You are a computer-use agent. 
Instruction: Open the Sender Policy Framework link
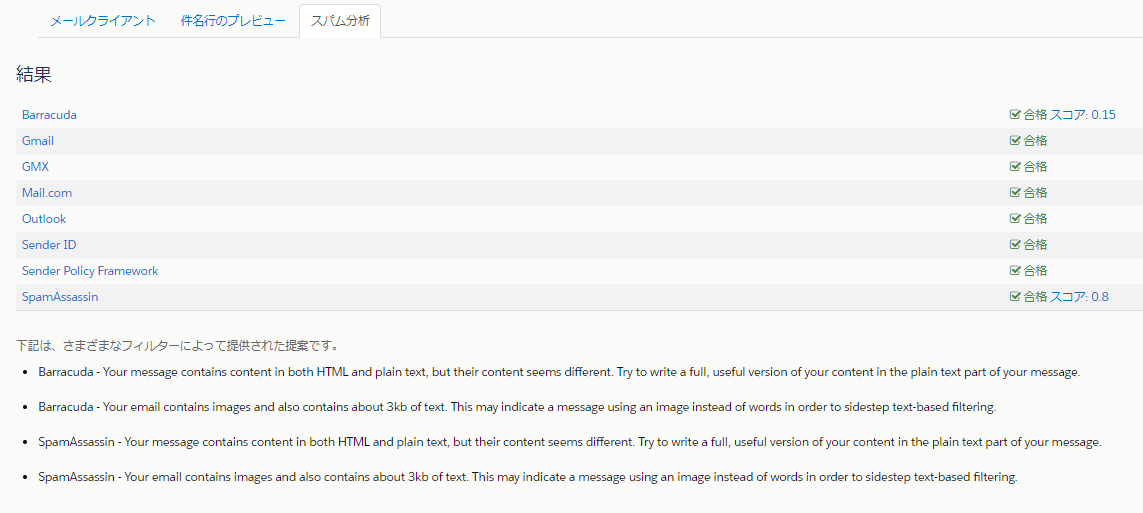click(90, 271)
